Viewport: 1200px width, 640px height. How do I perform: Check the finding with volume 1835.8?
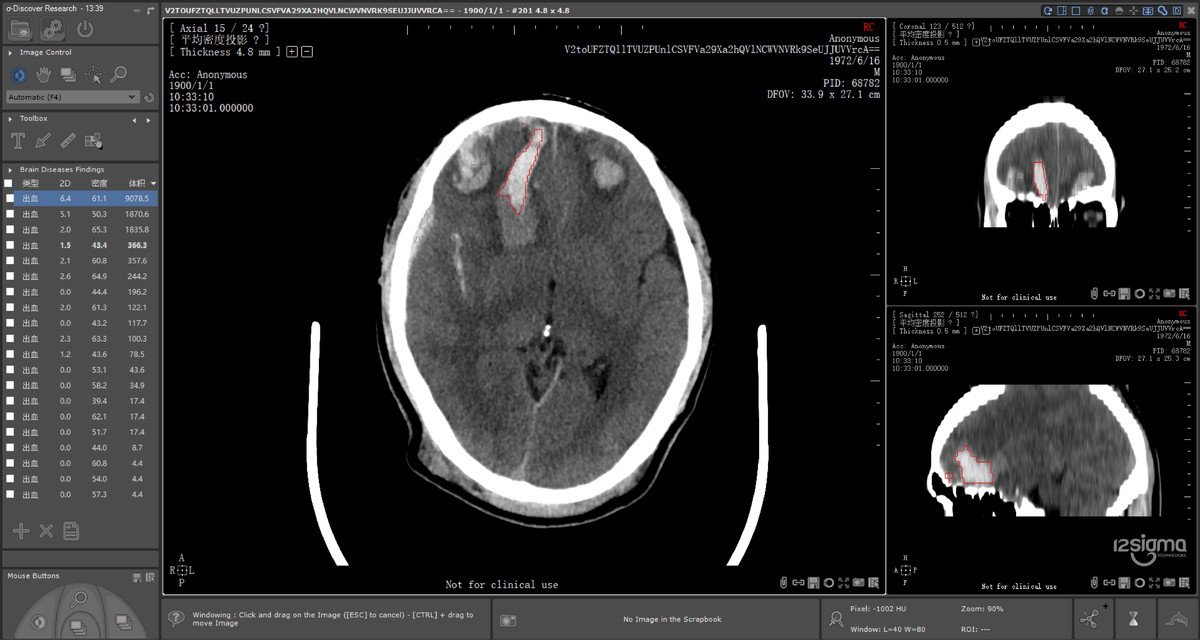[11, 230]
